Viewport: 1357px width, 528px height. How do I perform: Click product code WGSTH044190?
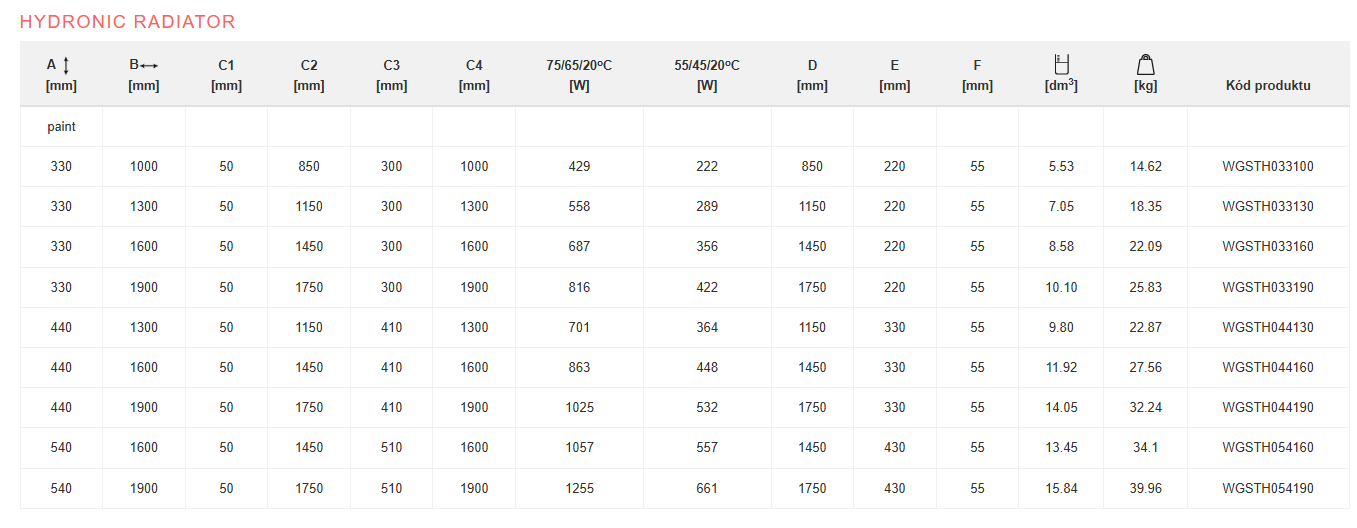[1267, 407]
